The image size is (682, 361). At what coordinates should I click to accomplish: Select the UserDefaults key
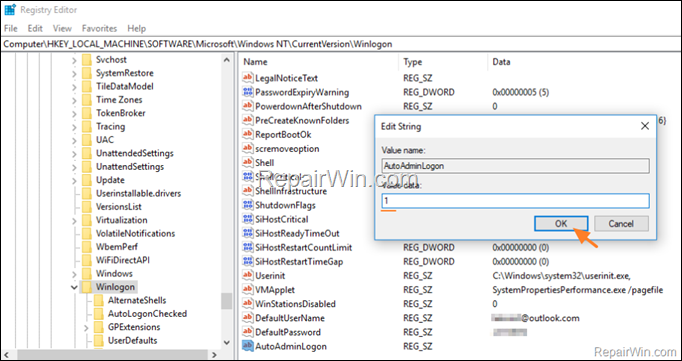pyautogui.click(x=133, y=340)
